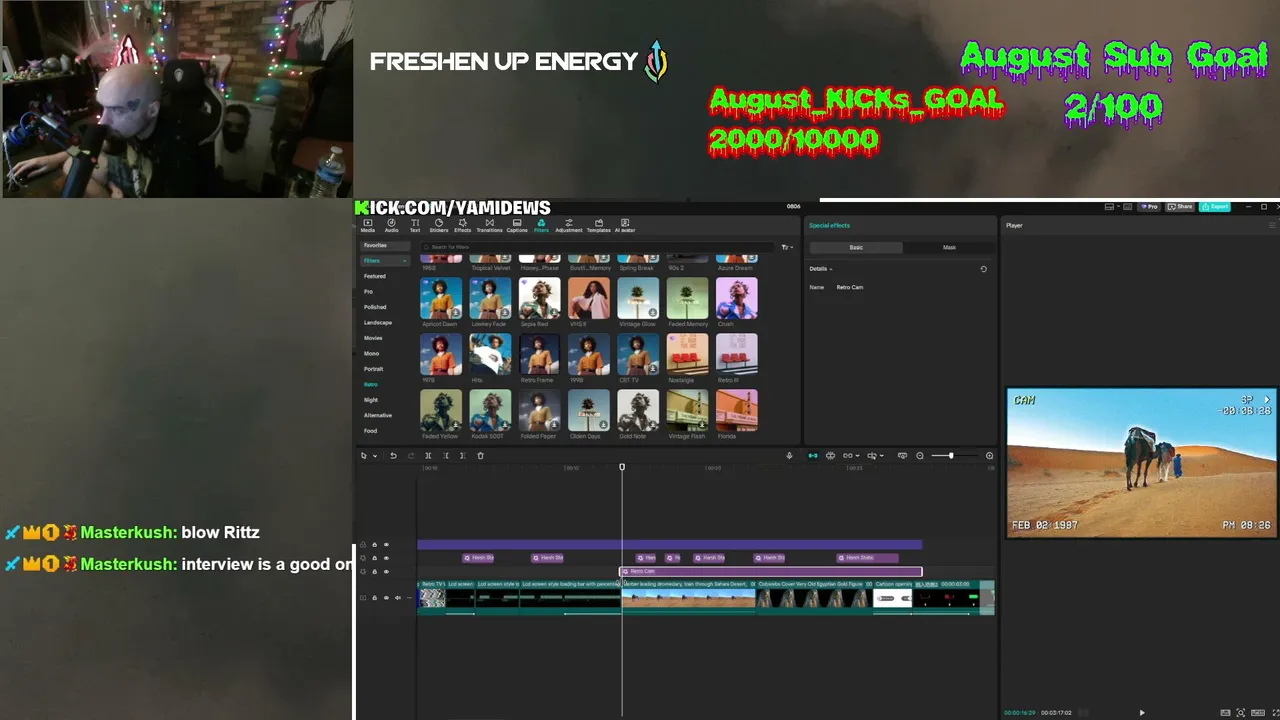Switch to the Mask tab
The height and width of the screenshot is (720, 1280).
(949, 247)
